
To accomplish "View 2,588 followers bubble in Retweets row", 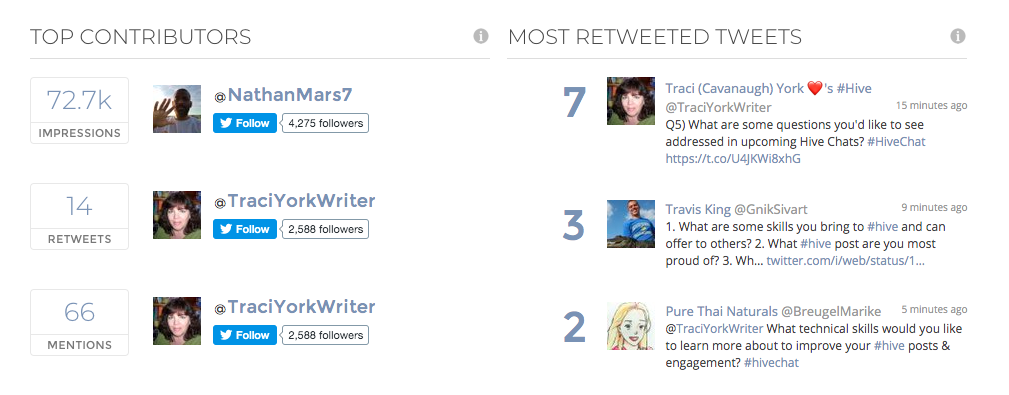I will coord(326,229).
